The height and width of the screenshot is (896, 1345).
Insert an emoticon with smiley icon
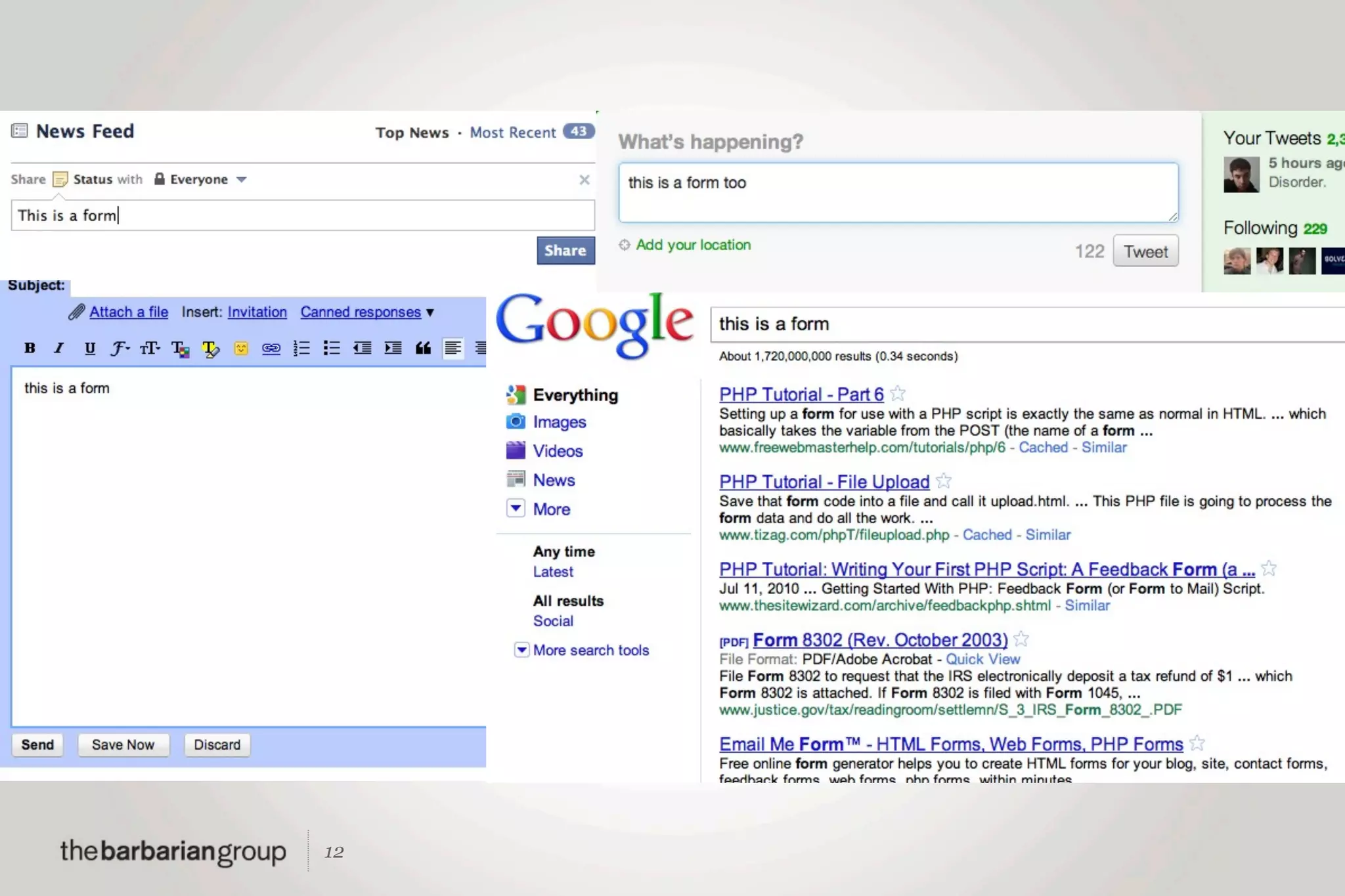point(241,348)
